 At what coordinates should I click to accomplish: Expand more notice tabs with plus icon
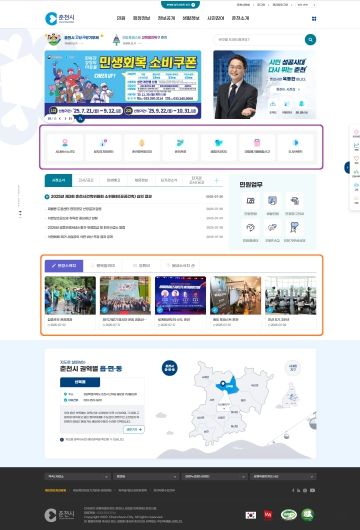coord(217,180)
